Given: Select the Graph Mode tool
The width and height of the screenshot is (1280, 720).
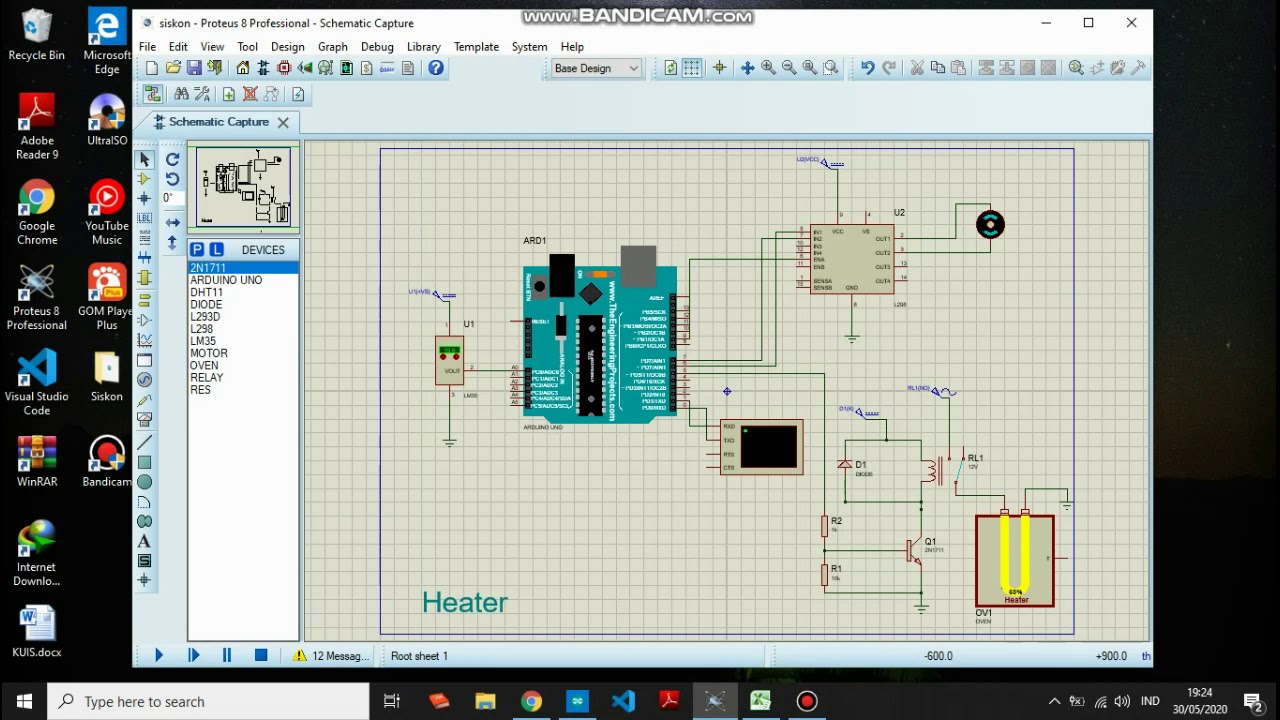Looking at the screenshot, I should click(x=144, y=340).
